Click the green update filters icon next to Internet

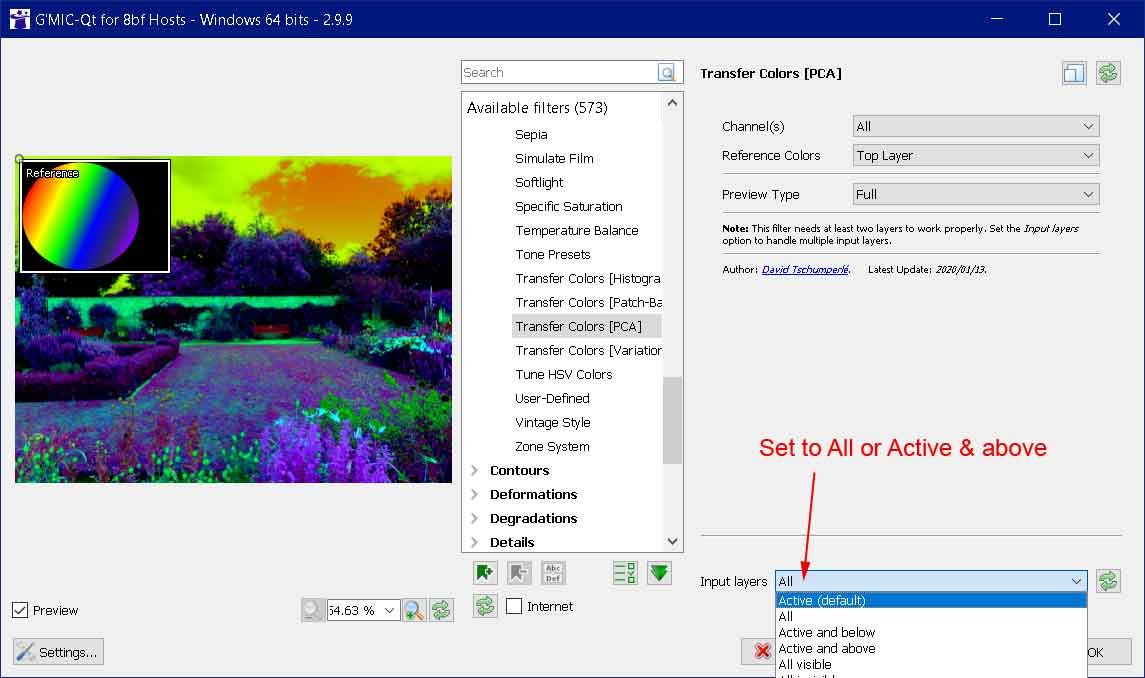(485, 606)
